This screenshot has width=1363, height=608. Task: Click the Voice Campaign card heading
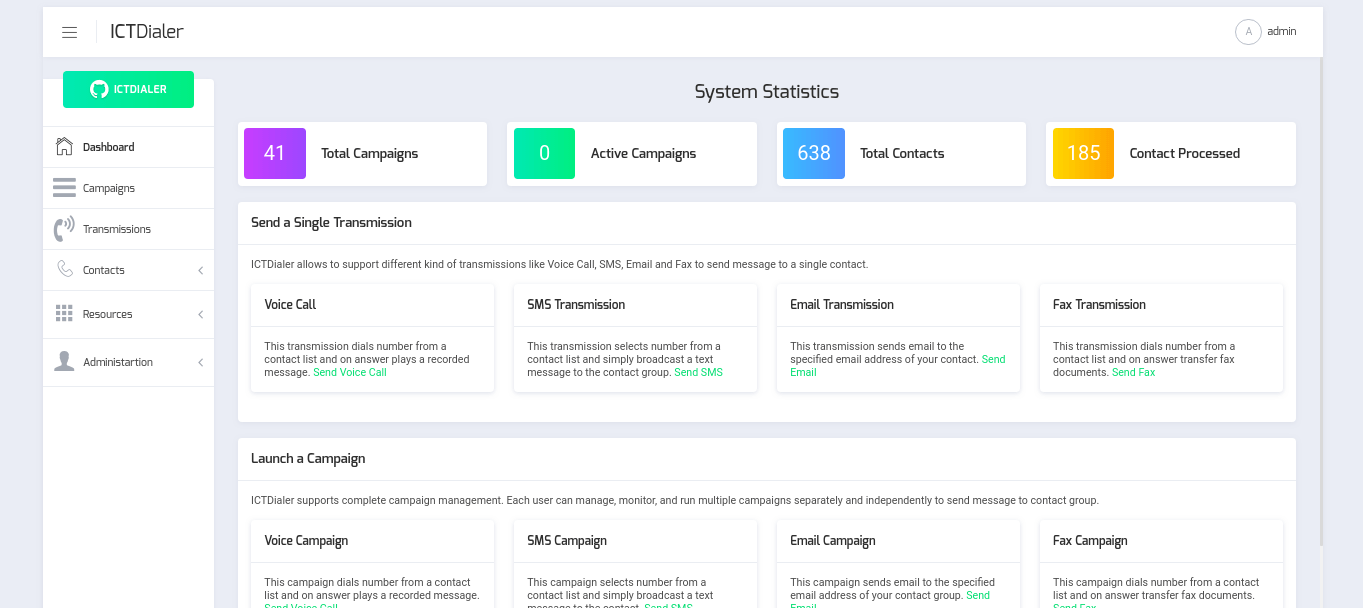pyautogui.click(x=306, y=540)
